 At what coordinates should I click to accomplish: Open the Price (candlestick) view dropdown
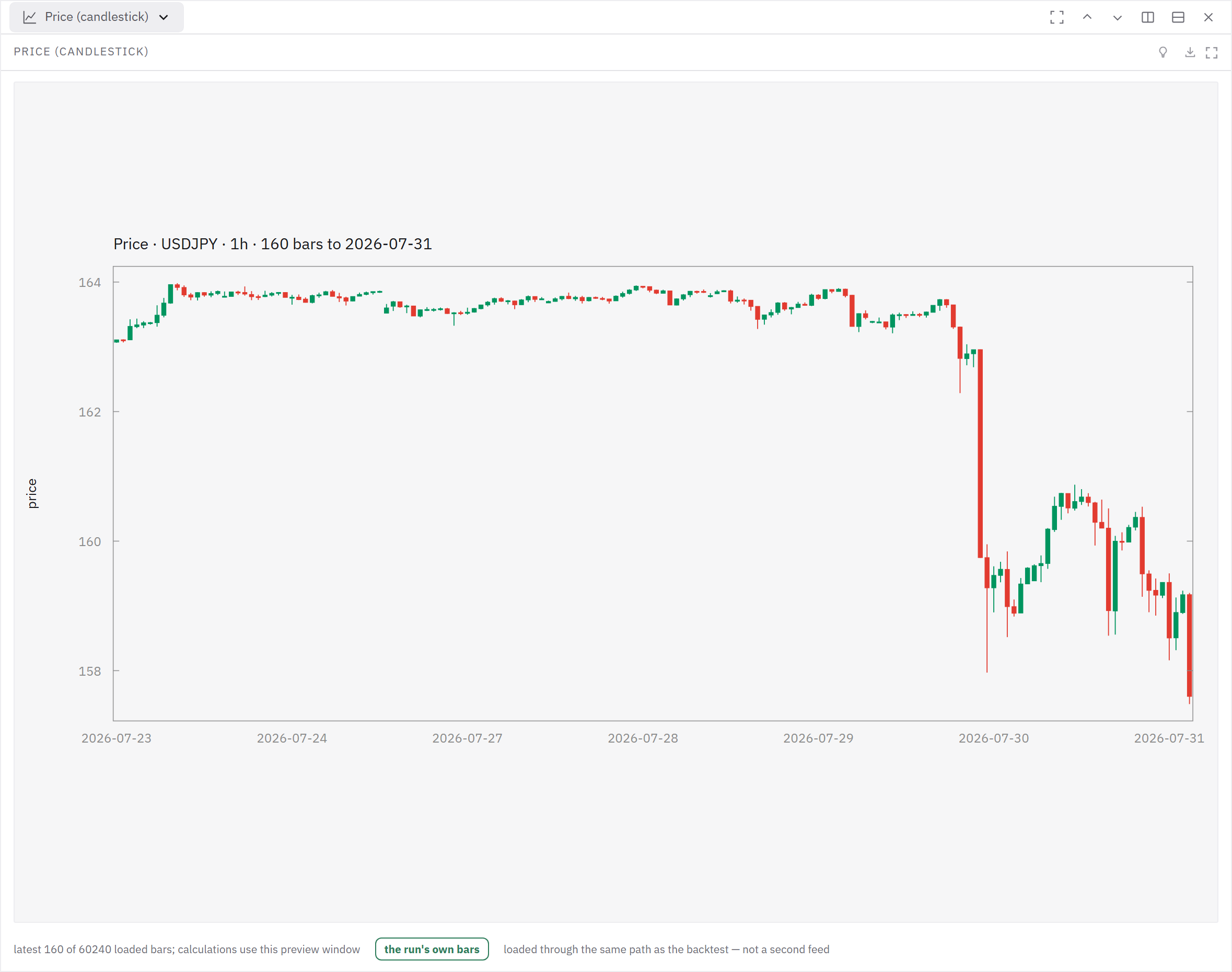(x=96, y=17)
